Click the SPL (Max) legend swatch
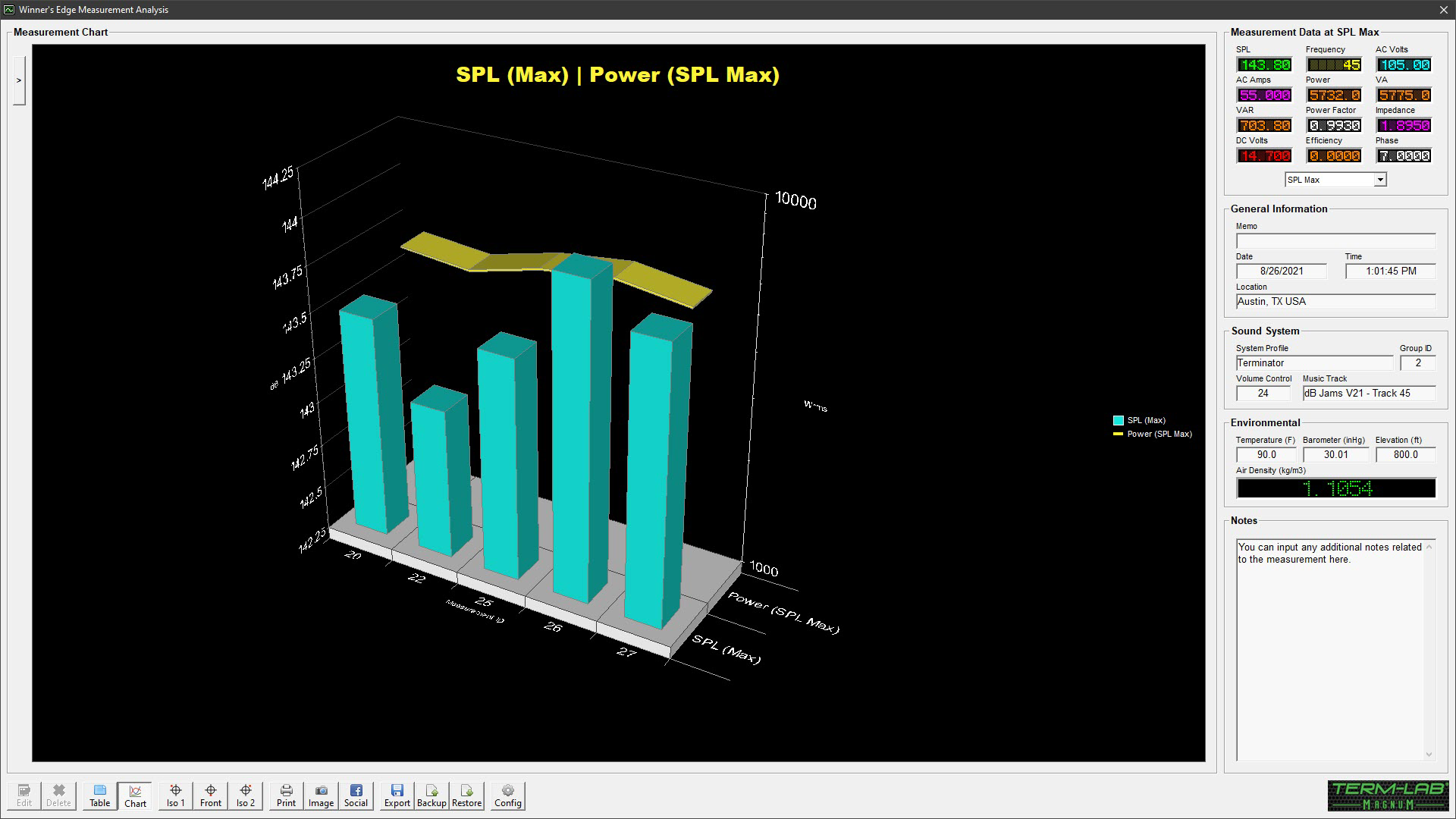This screenshot has height=819, width=1456. pos(1118,420)
